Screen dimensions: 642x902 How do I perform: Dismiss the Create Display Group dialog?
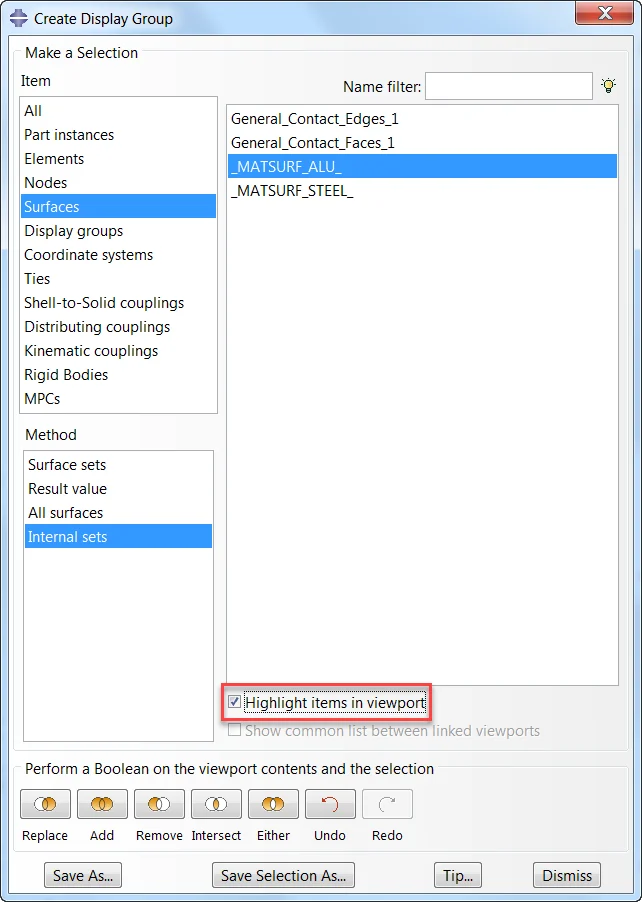(567, 876)
